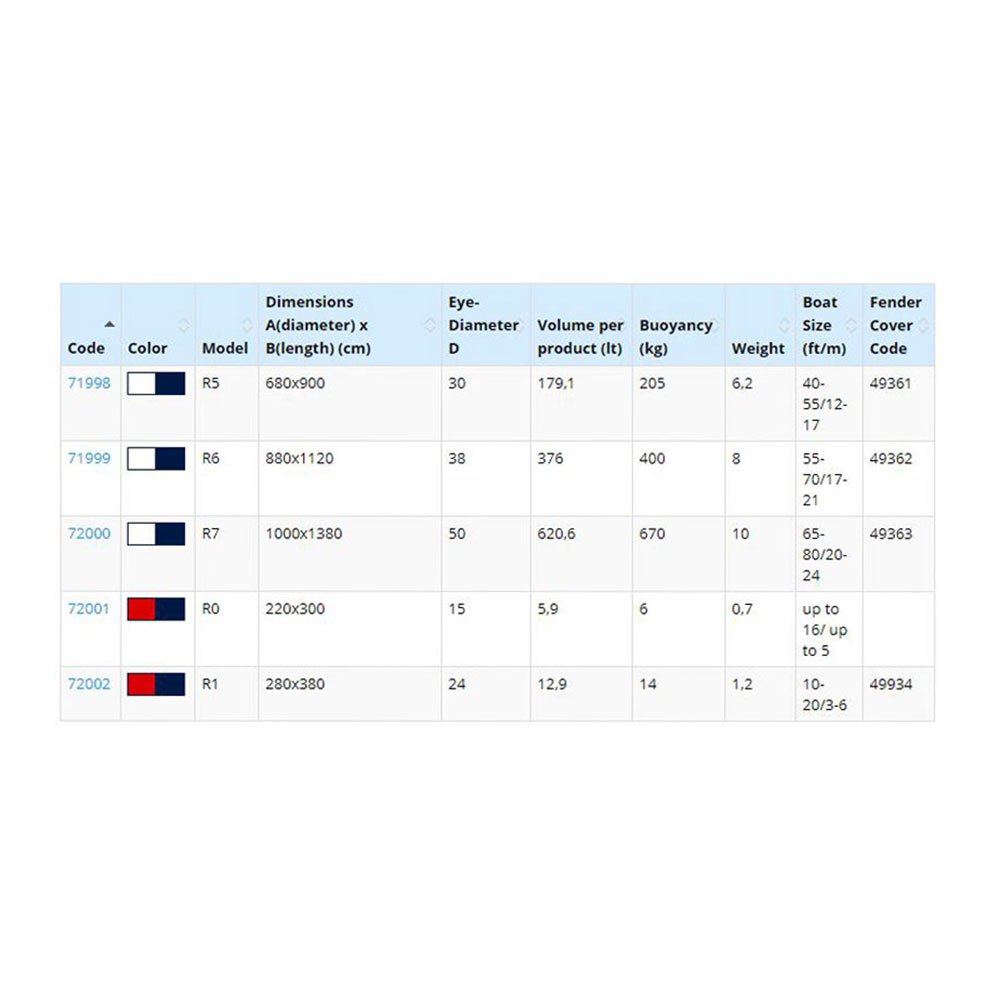Click the Volume per product header
Screen dimensions: 1000x1000
tap(580, 337)
